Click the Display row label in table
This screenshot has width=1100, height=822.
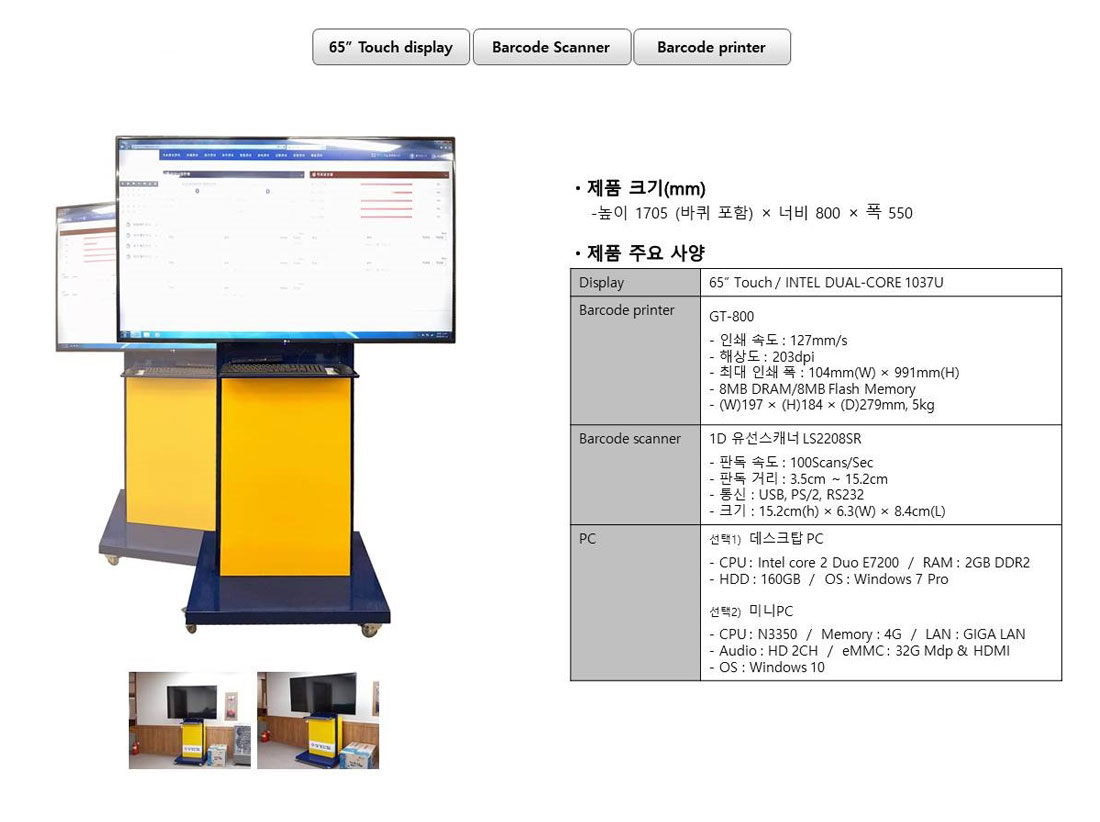pyautogui.click(x=601, y=283)
